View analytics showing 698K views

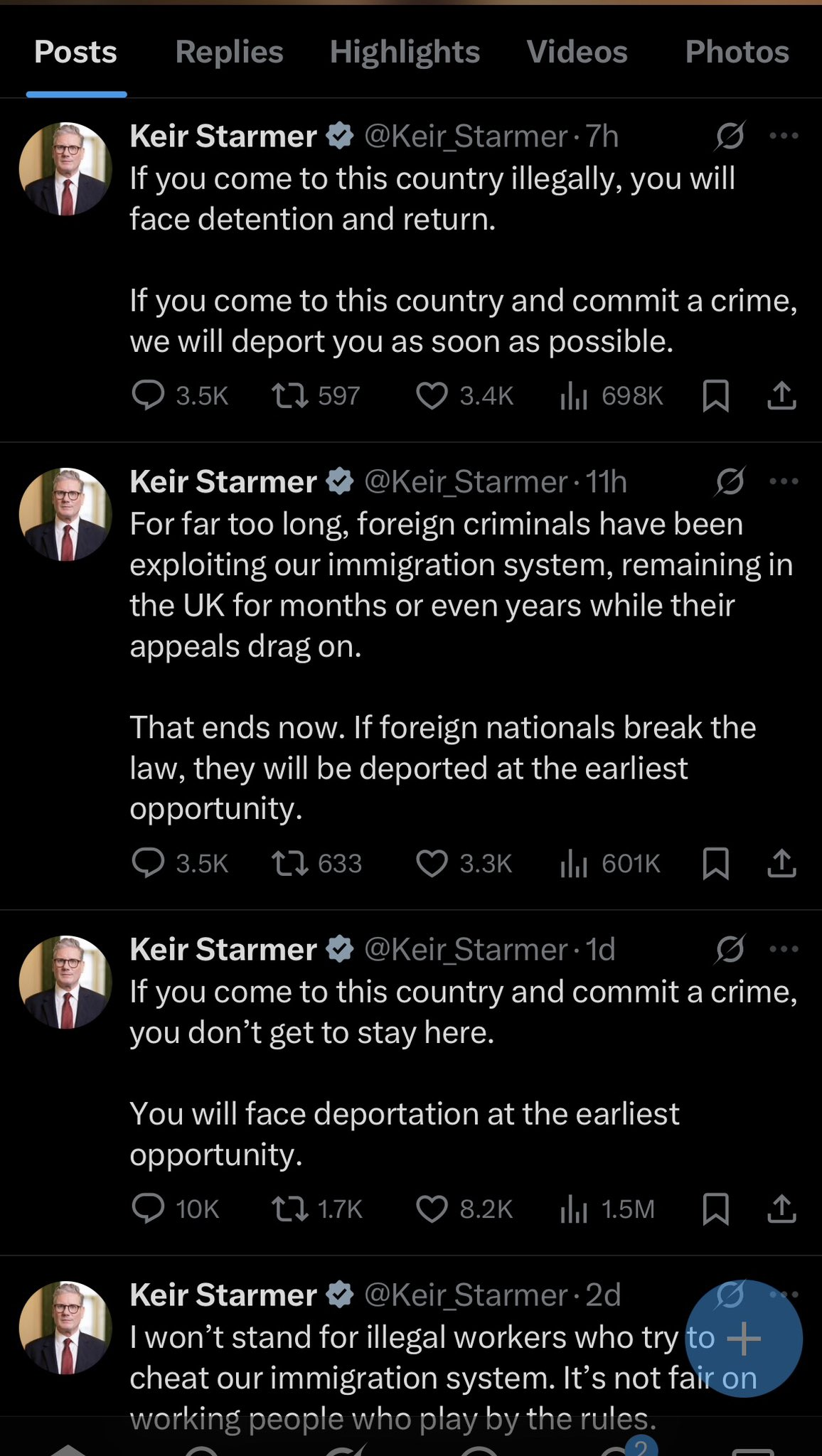tap(573, 396)
